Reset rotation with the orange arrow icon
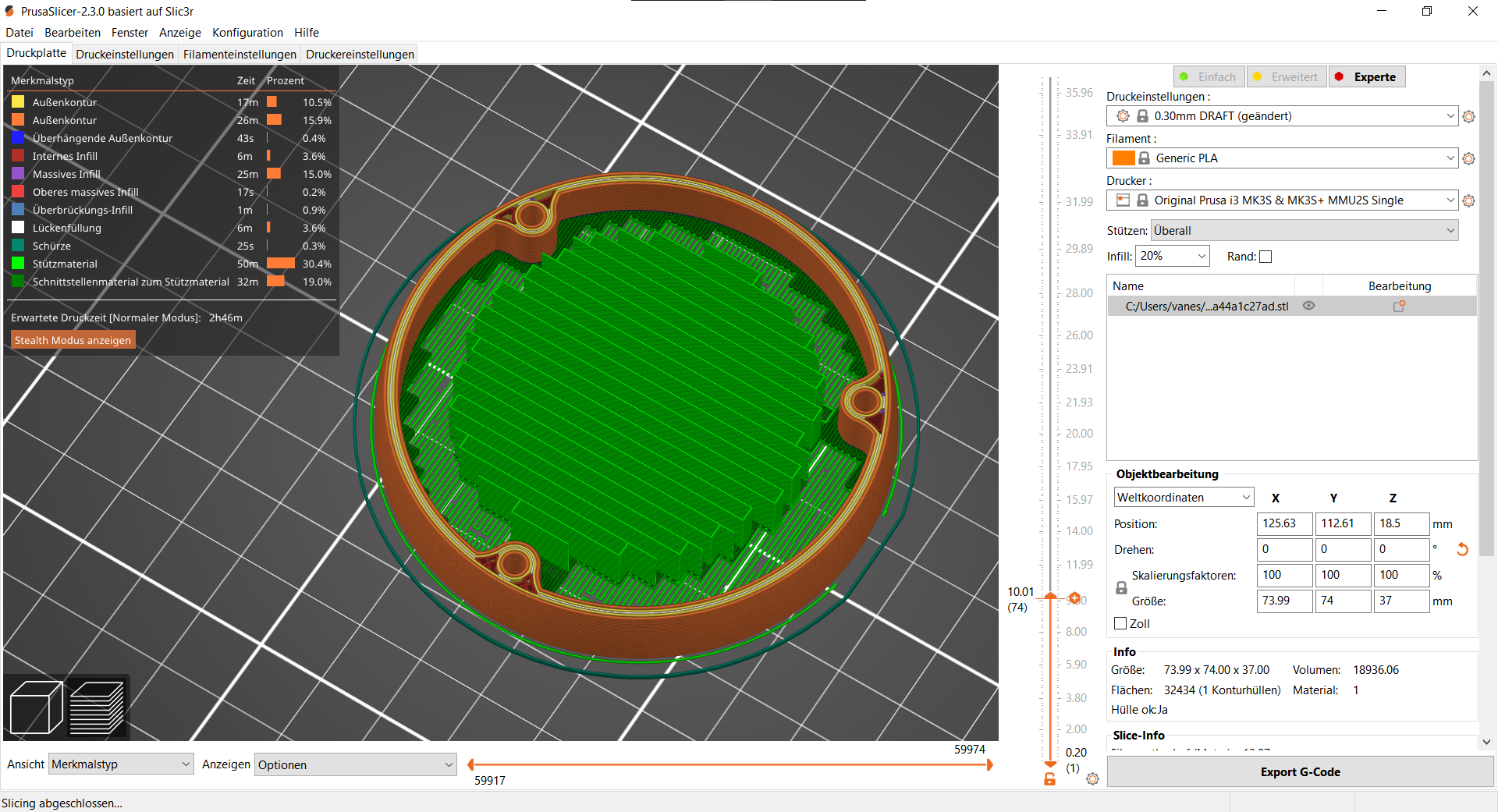The image size is (1498, 812). [1463, 549]
